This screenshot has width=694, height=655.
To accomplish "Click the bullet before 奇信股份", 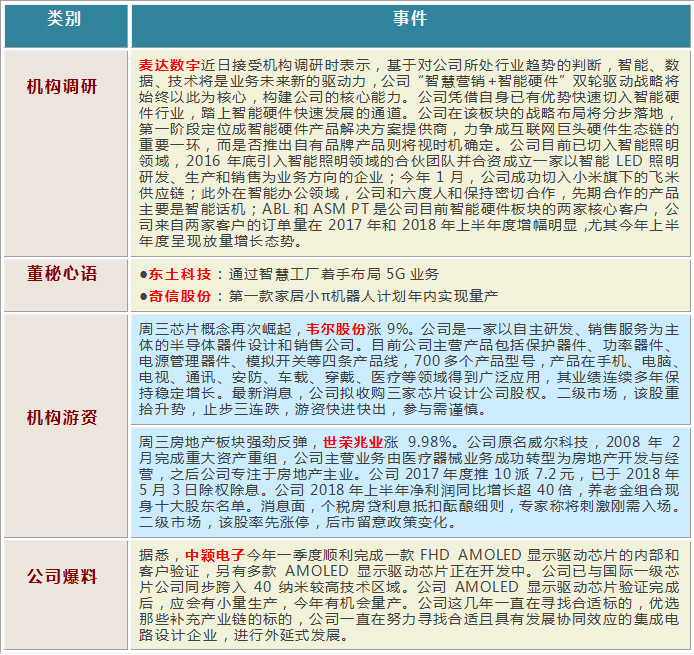I will (x=144, y=296).
